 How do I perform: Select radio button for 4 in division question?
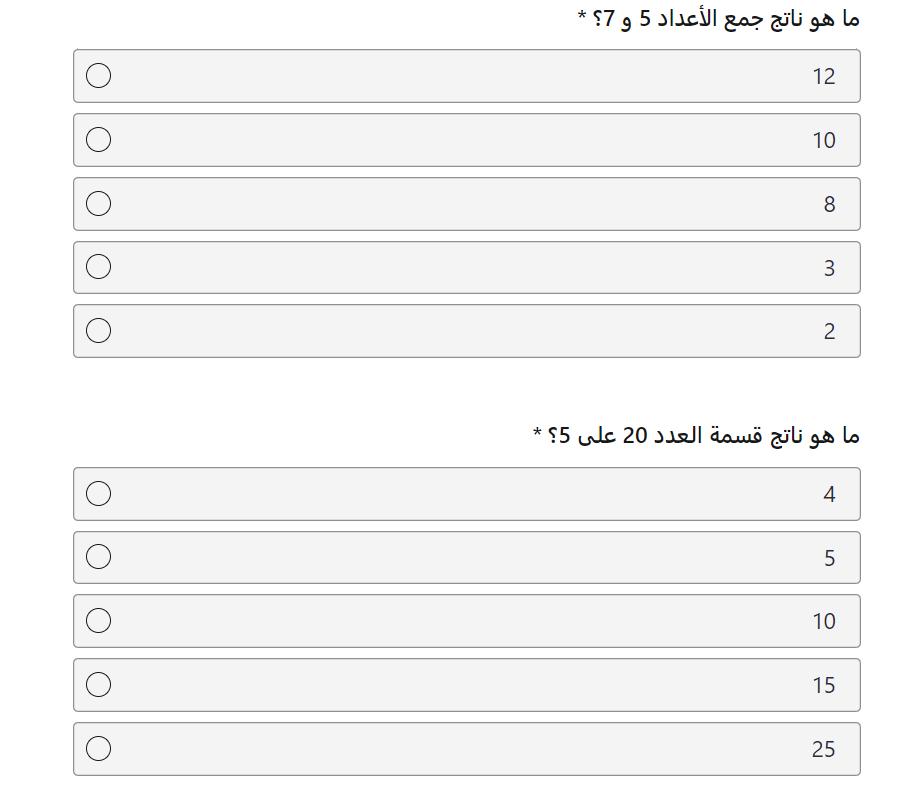pos(98,494)
